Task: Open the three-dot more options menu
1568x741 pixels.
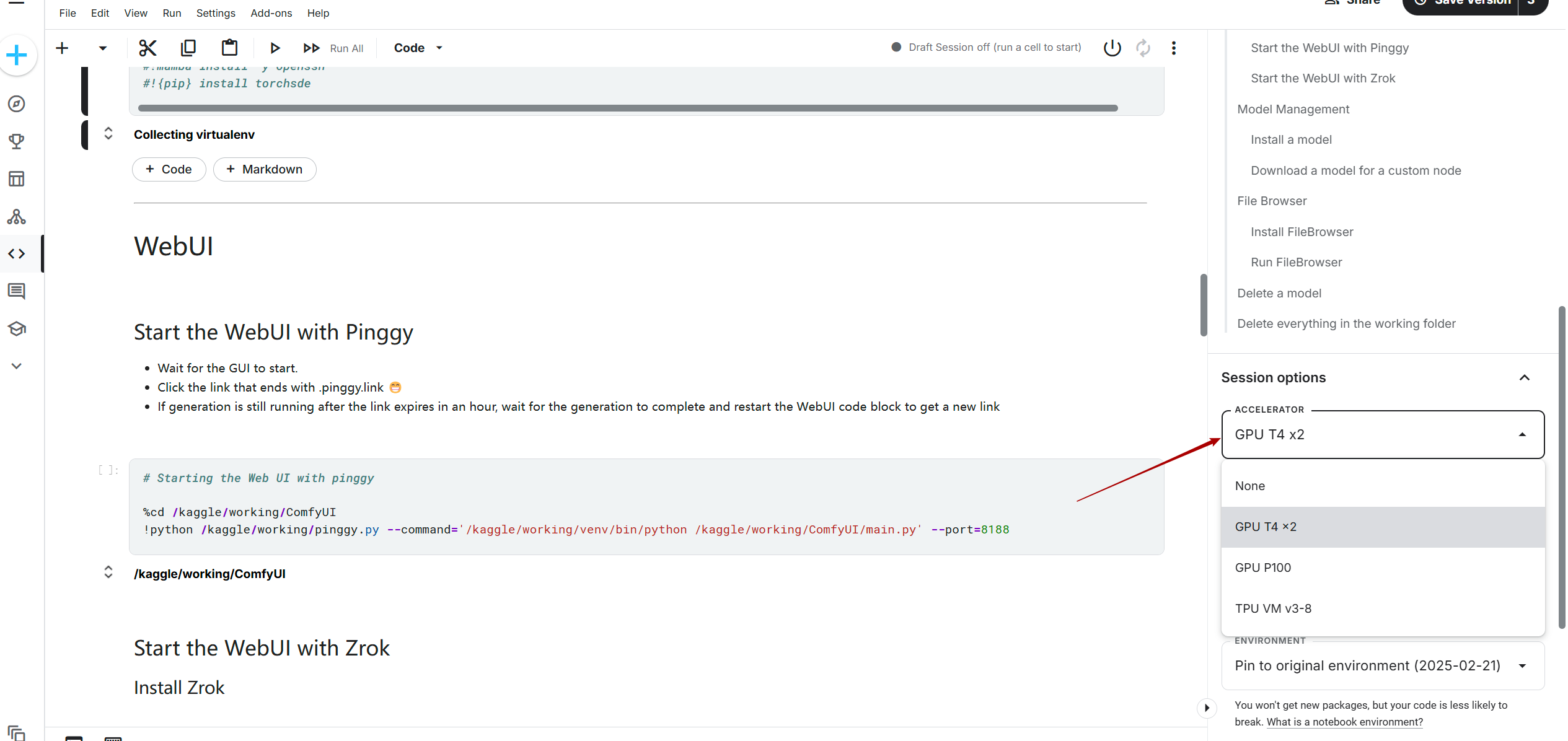Action: coord(1173,48)
